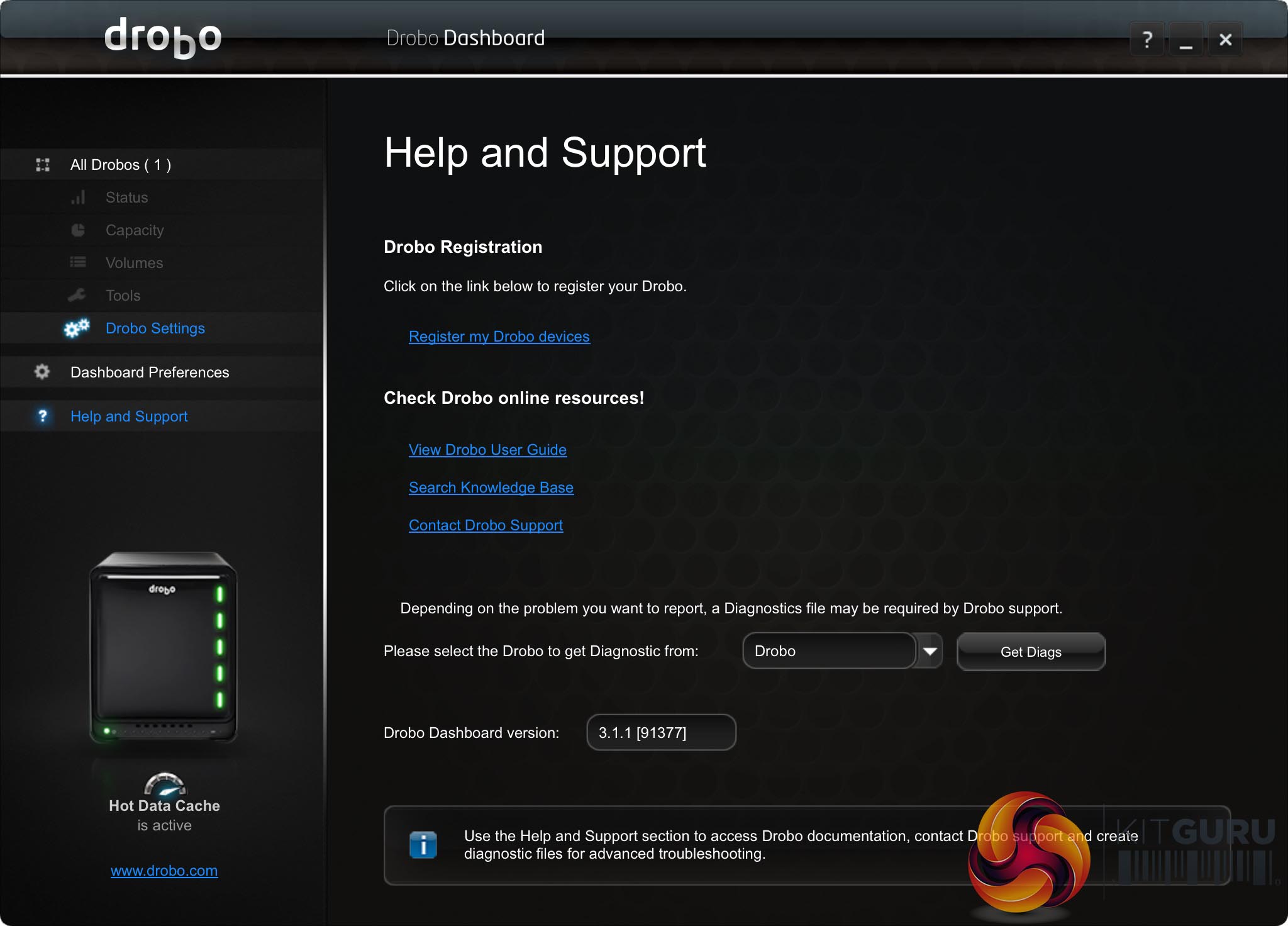Screen dimensions: 1288x926
Task: Open the View Drobo User Guide link
Action: point(487,450)
